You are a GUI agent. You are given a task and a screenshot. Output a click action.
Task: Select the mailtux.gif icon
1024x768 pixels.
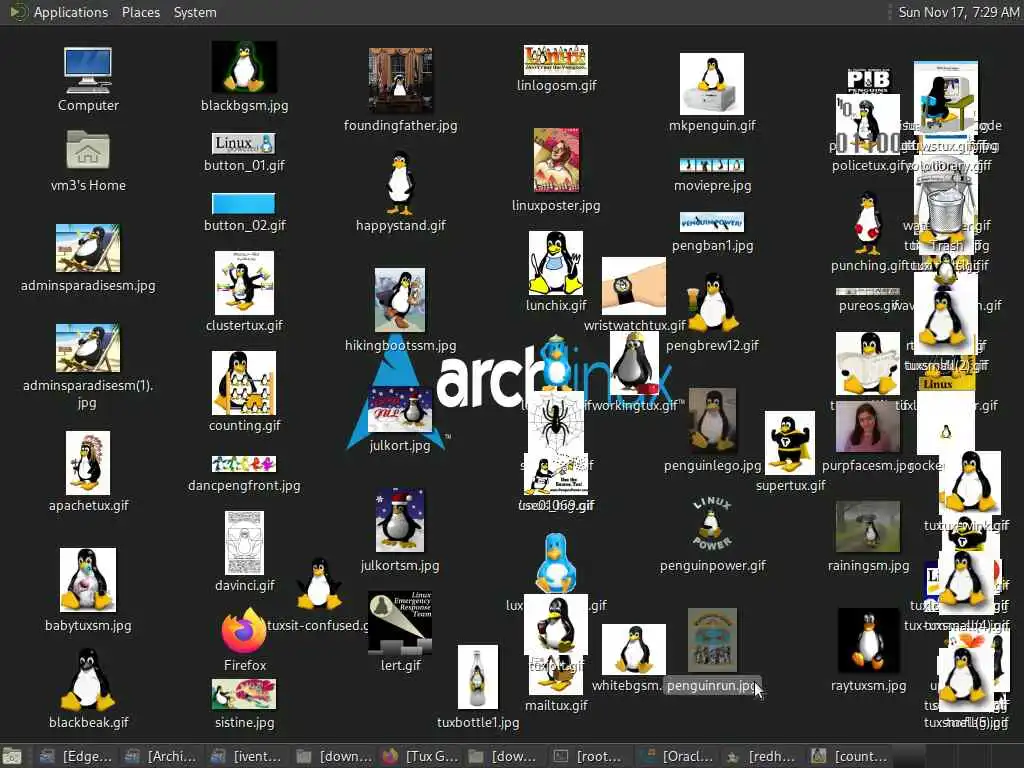(x=556, y=678)
